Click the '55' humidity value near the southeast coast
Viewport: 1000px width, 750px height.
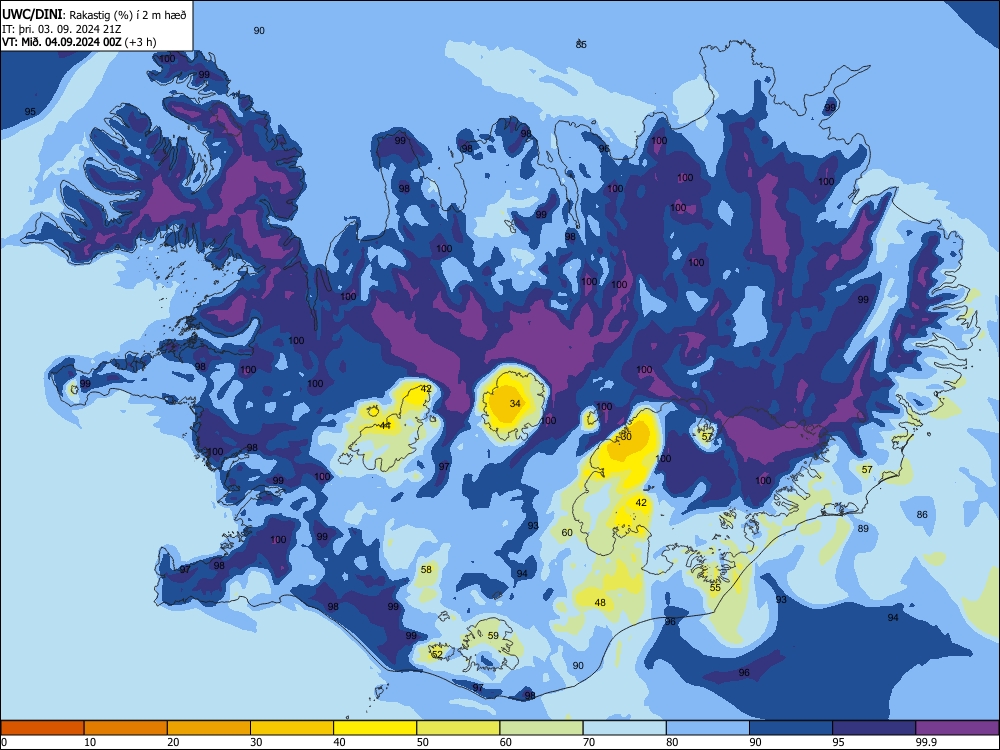716,587
